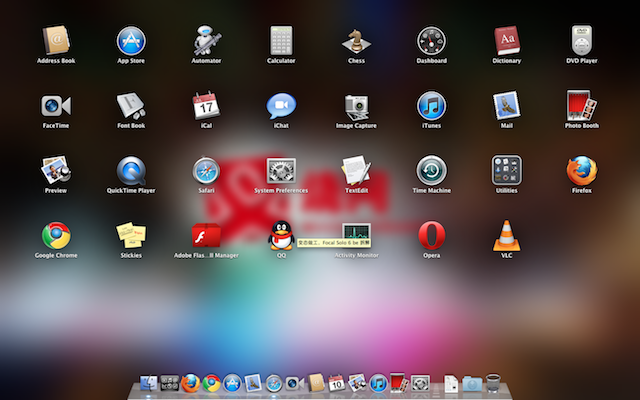Open Preview from the Launchpad grid
Viewport: 640px width, 400px height.
(x=56, y=170)
